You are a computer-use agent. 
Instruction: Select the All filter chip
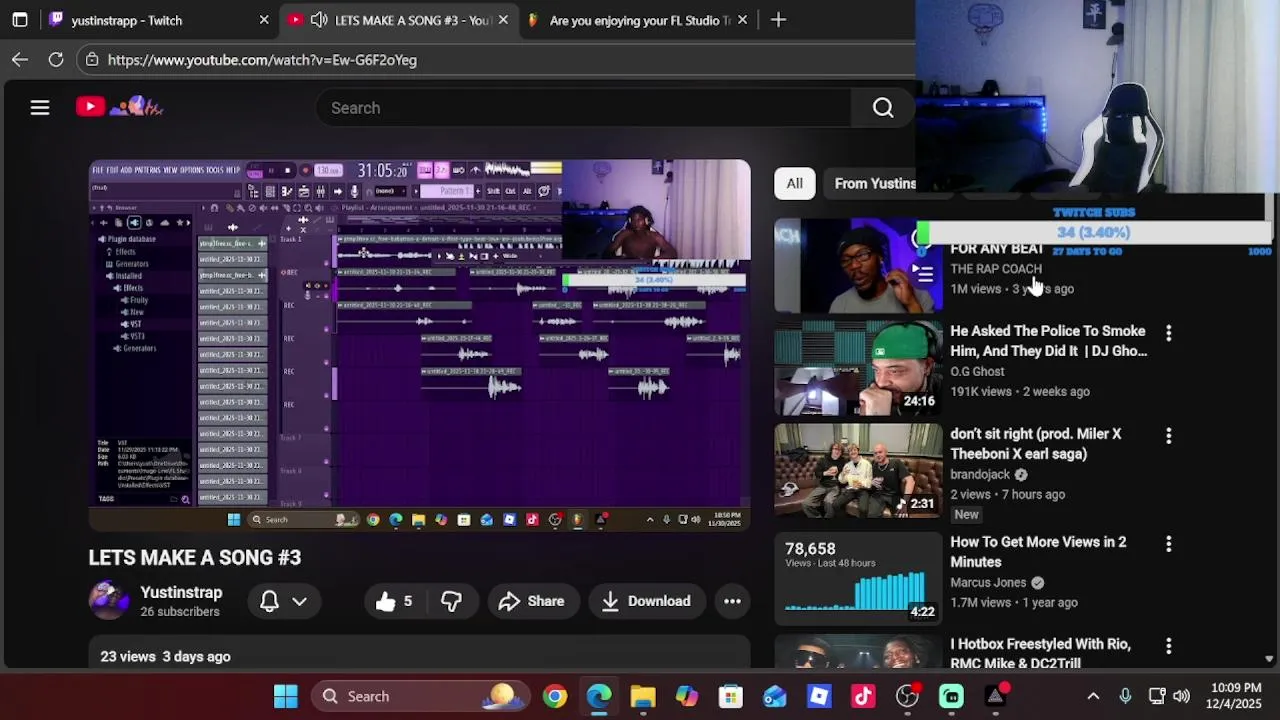pyautogui.click(x=794, y=183)
